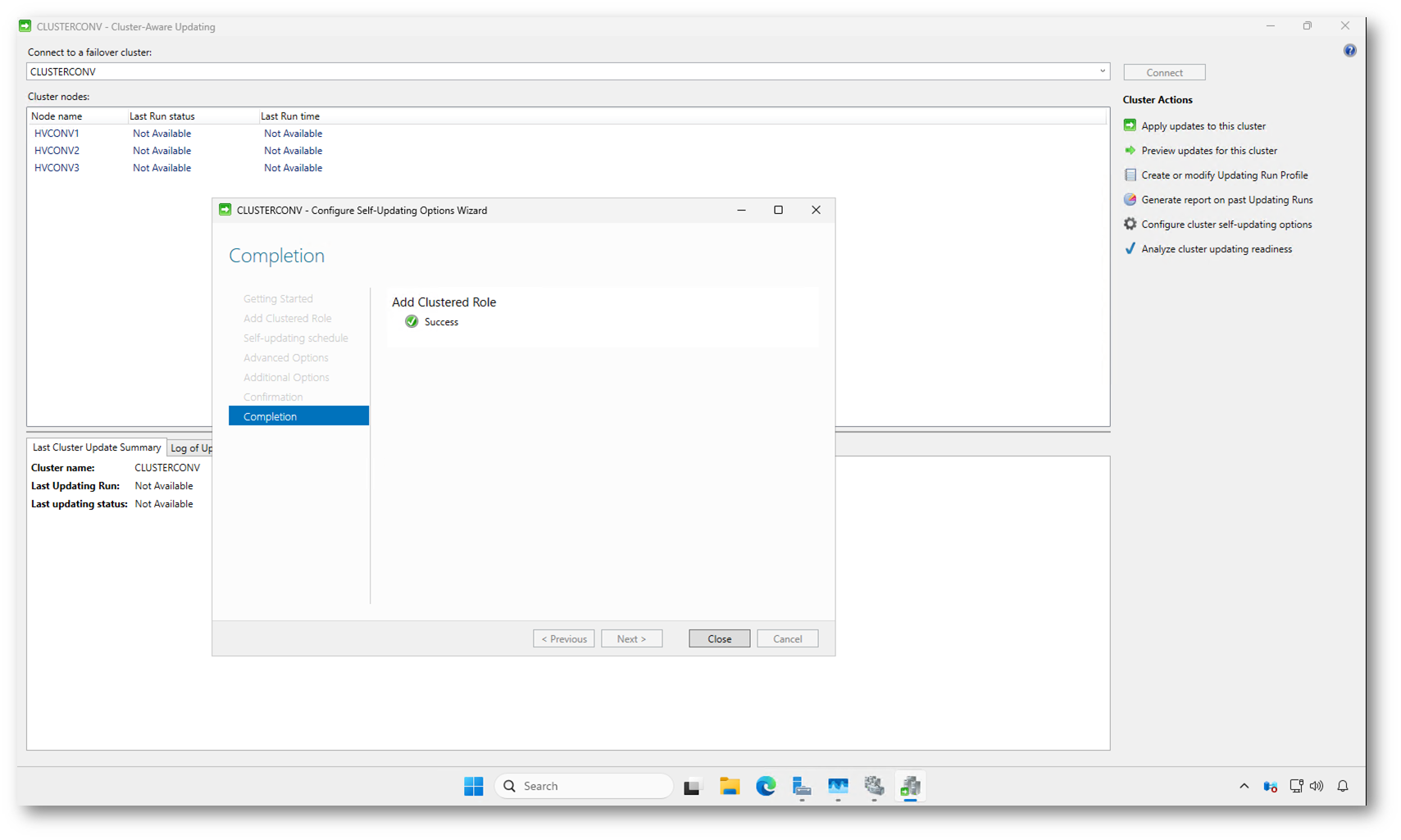Click the Analyze cluster updating readiness link
Image resolution: width=1401 pixels, height=840 pixels.
pyautogui.click(x=1217, y=249)
